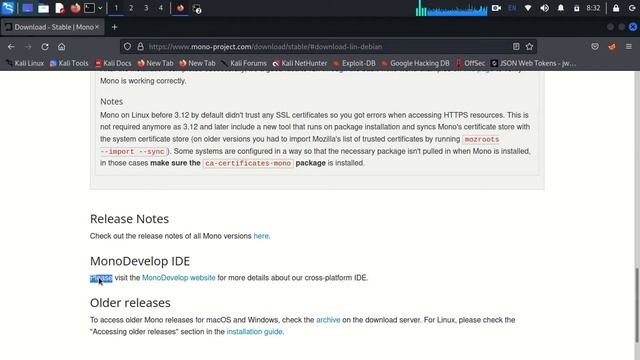Open the 'archive' download server link
Image resolution: width=640 pixels, height=360 pixels.
click(x=328, y=320)
